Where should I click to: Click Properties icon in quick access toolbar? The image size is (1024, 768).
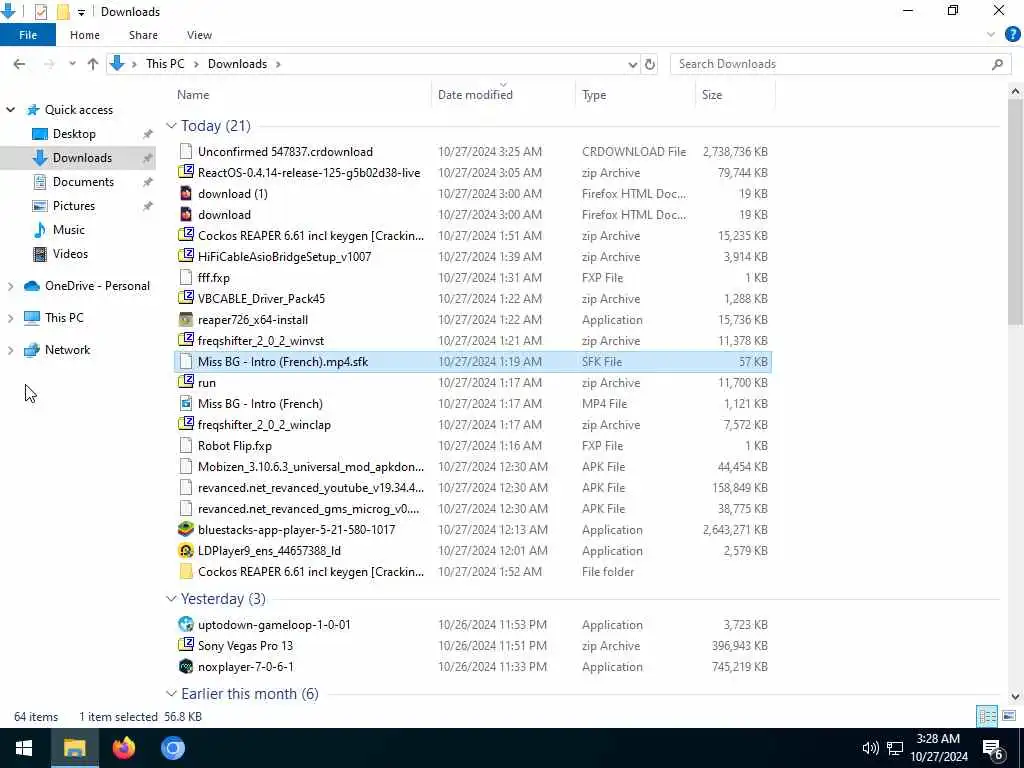point(40,12)
